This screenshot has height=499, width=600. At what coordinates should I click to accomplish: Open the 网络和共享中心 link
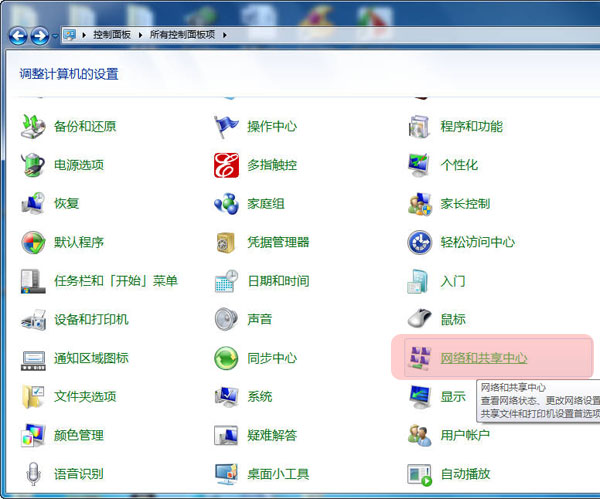[484, 358]
